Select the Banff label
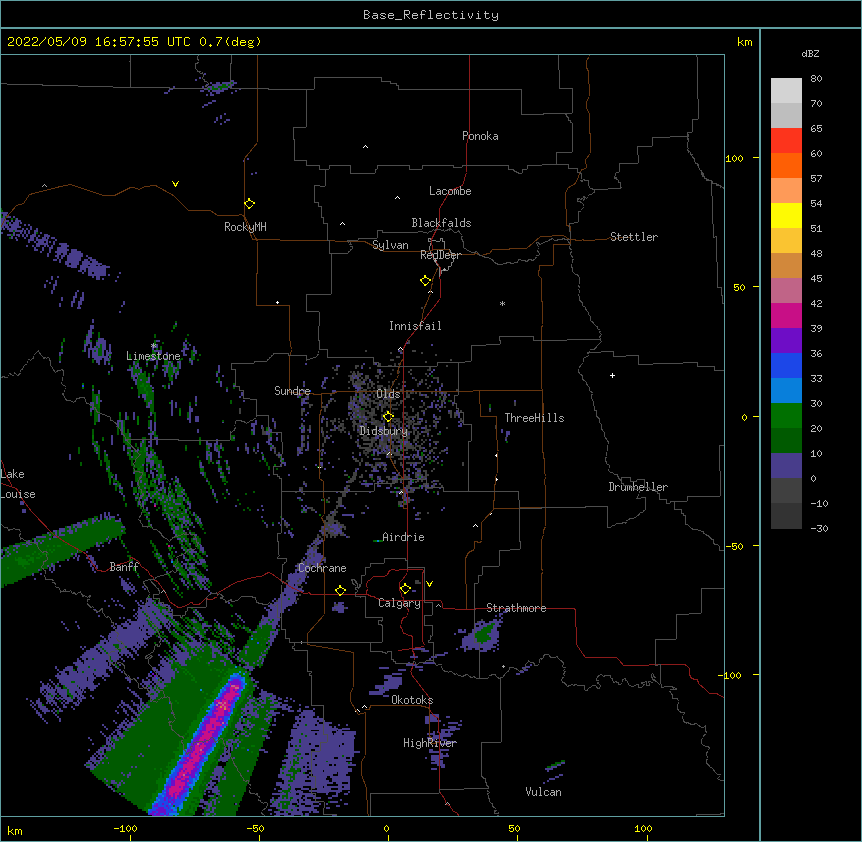 tap(124, 567)
